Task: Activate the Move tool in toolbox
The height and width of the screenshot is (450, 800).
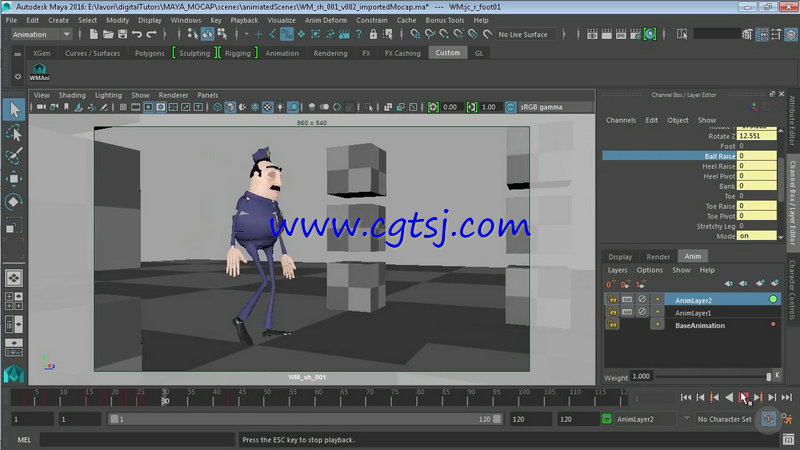Action: click(x=14, y=179)
